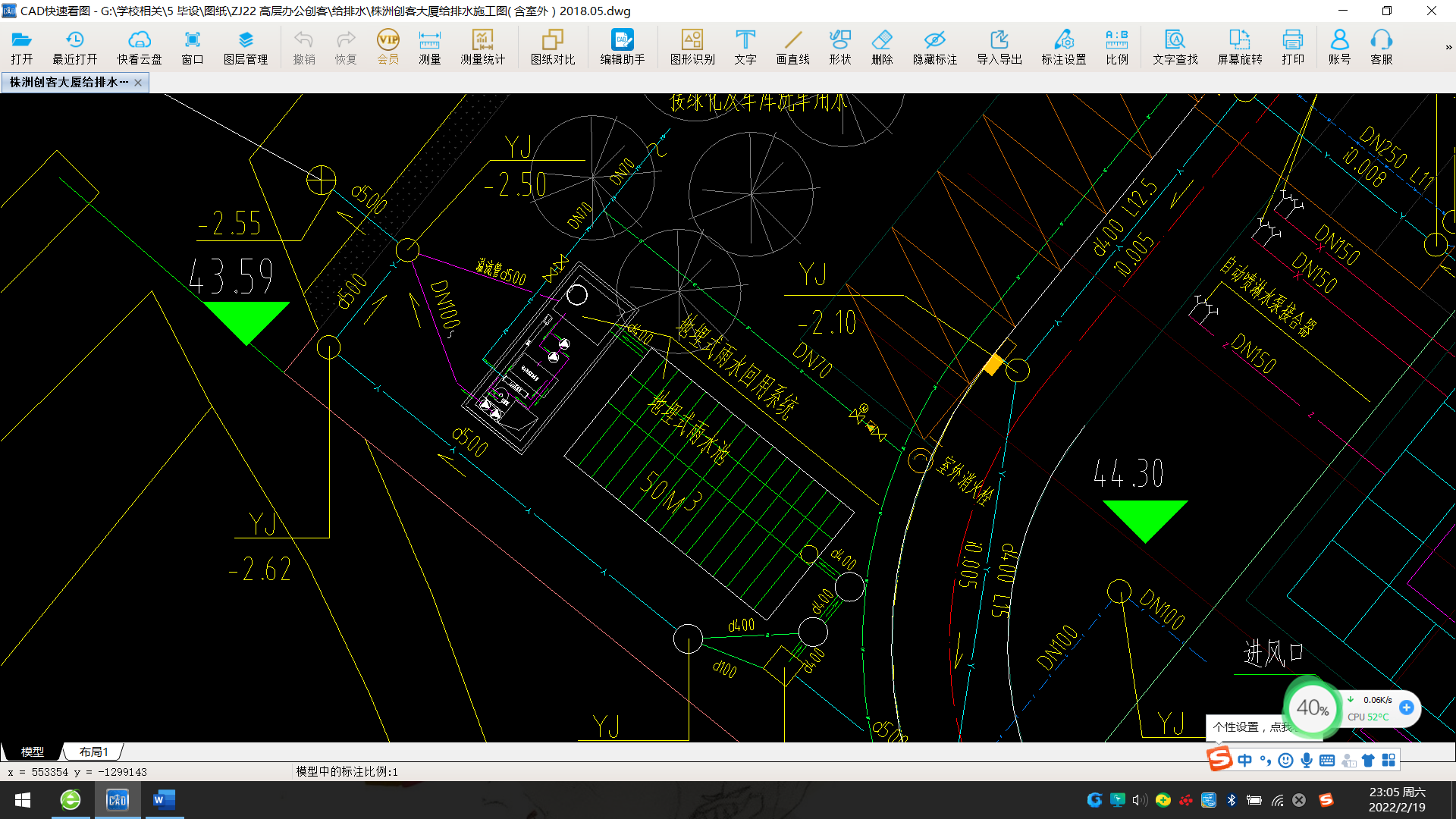The height and width of the screenshot is (819, 1456).
Task: Close the 株洲创客大厦给排水 drawing tab
Action: click(x=138, y=83)
